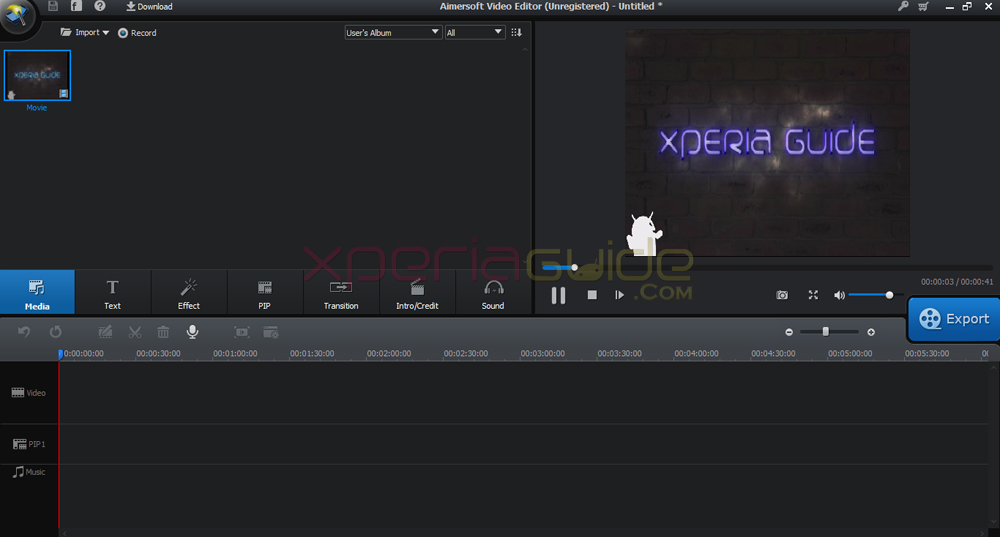1000x537 pixels.
Task: Click the edit clip icon
Action: coord(105,332)
